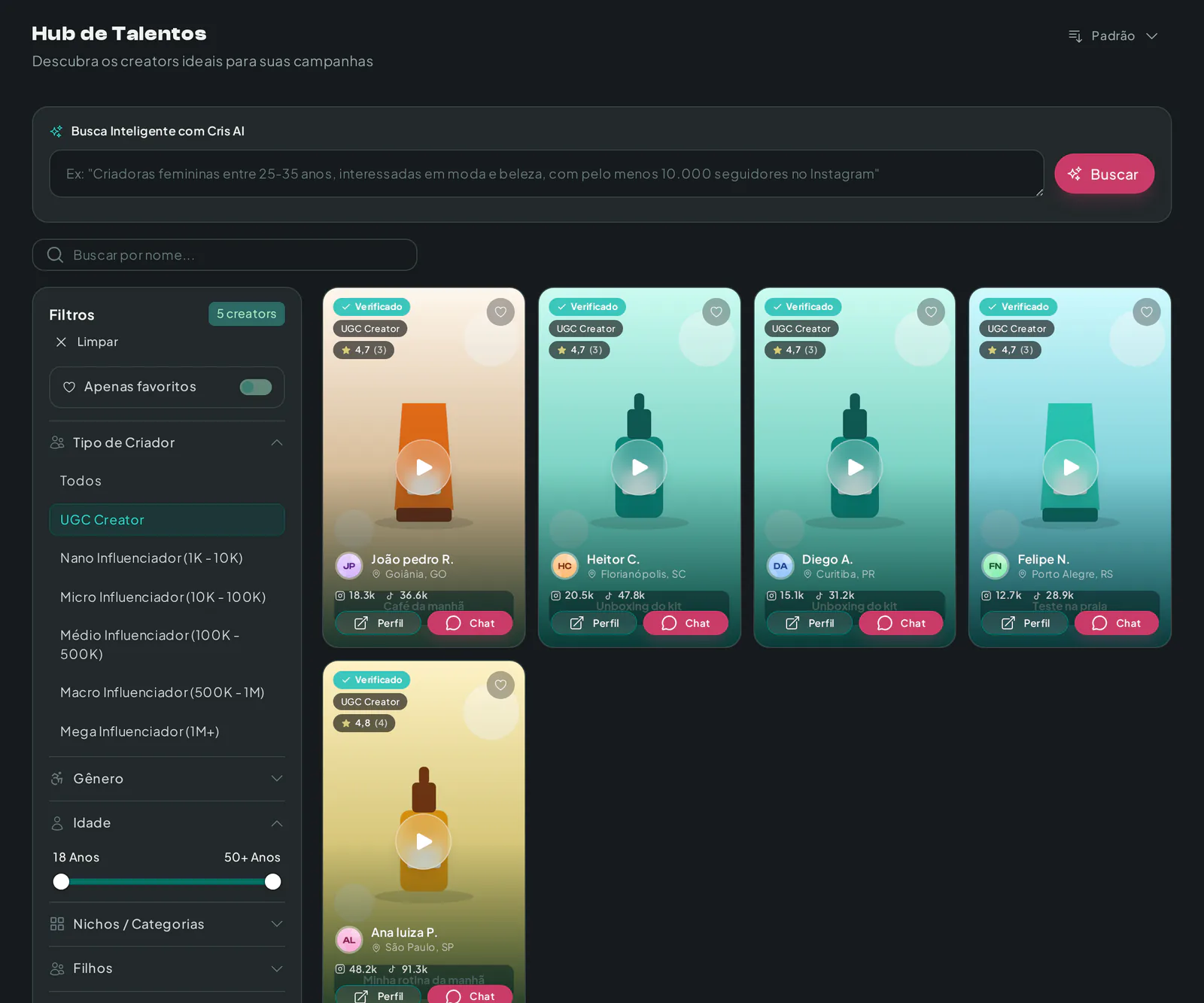Click Diego A.'s DA avatar
The image size is (1204, 1003).
tap(780, 566)
